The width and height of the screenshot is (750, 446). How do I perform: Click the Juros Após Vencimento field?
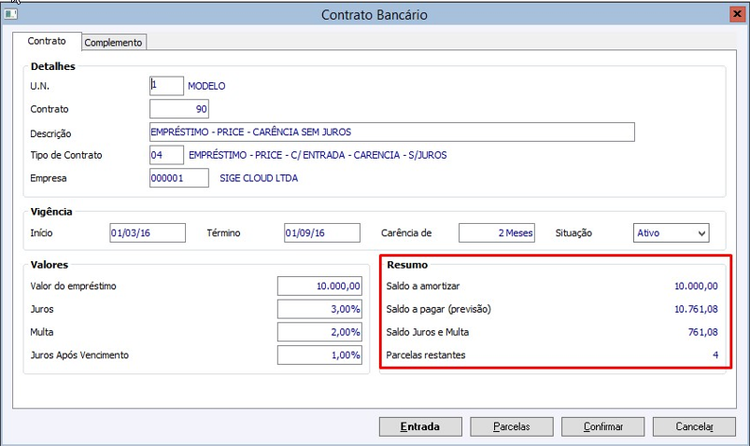(320, 355)
